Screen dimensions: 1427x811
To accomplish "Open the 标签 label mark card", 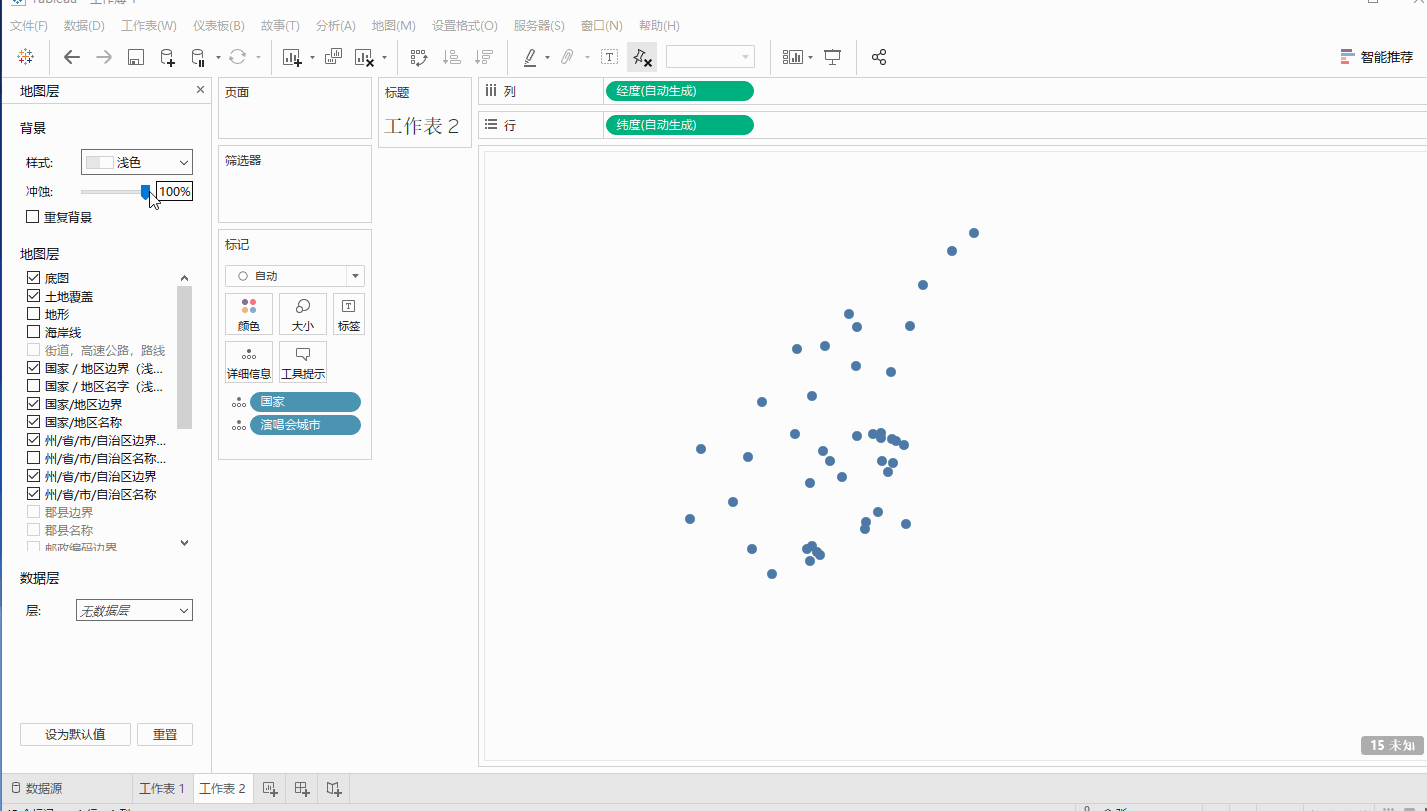I will pyautogui.click(x=349, y=314).
